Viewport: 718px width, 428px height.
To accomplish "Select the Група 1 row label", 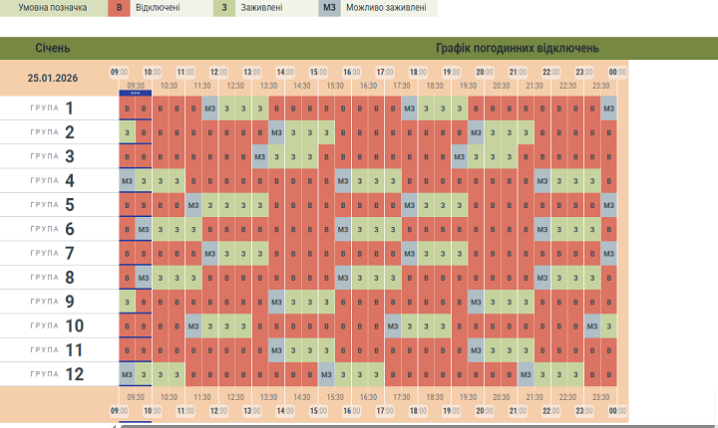I will (x=53, y=108).
